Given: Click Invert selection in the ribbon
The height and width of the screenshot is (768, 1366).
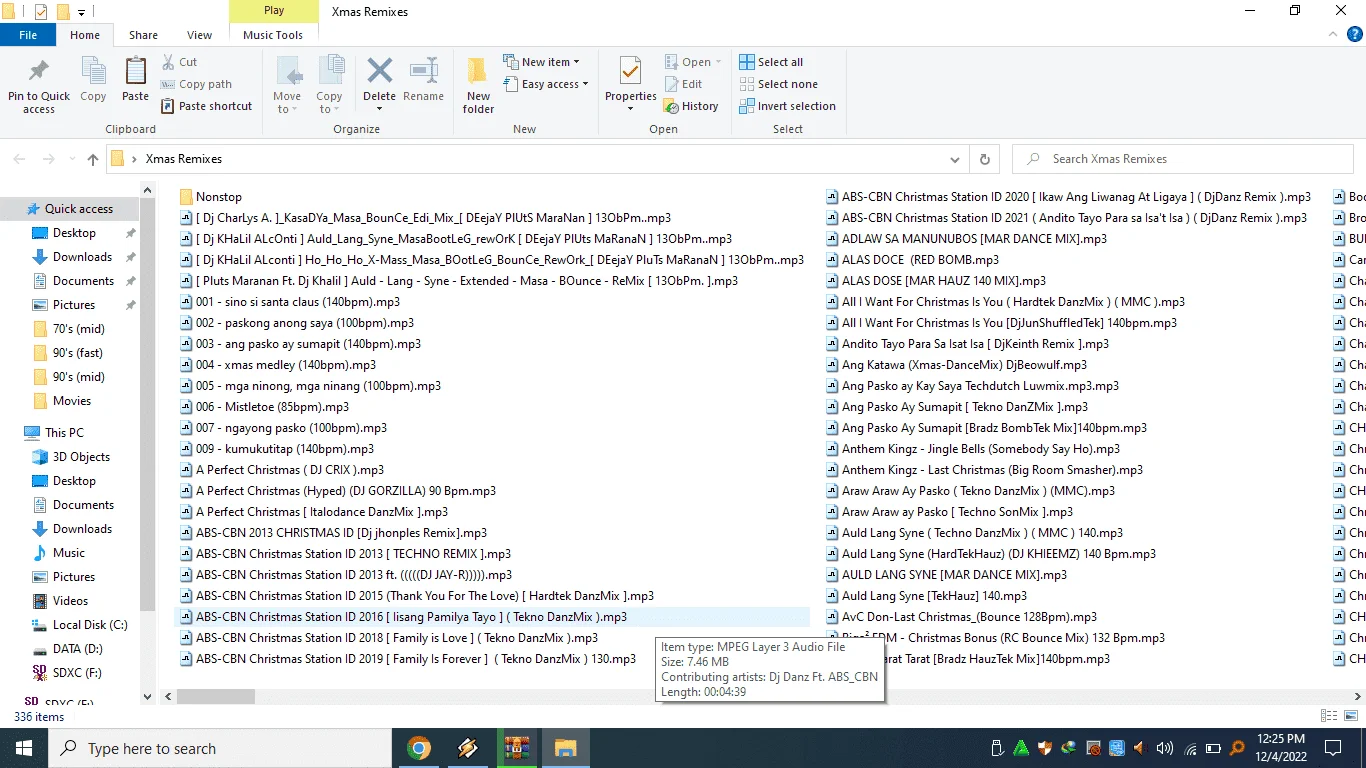Looking at the screenshot, I should coord(787,106).
